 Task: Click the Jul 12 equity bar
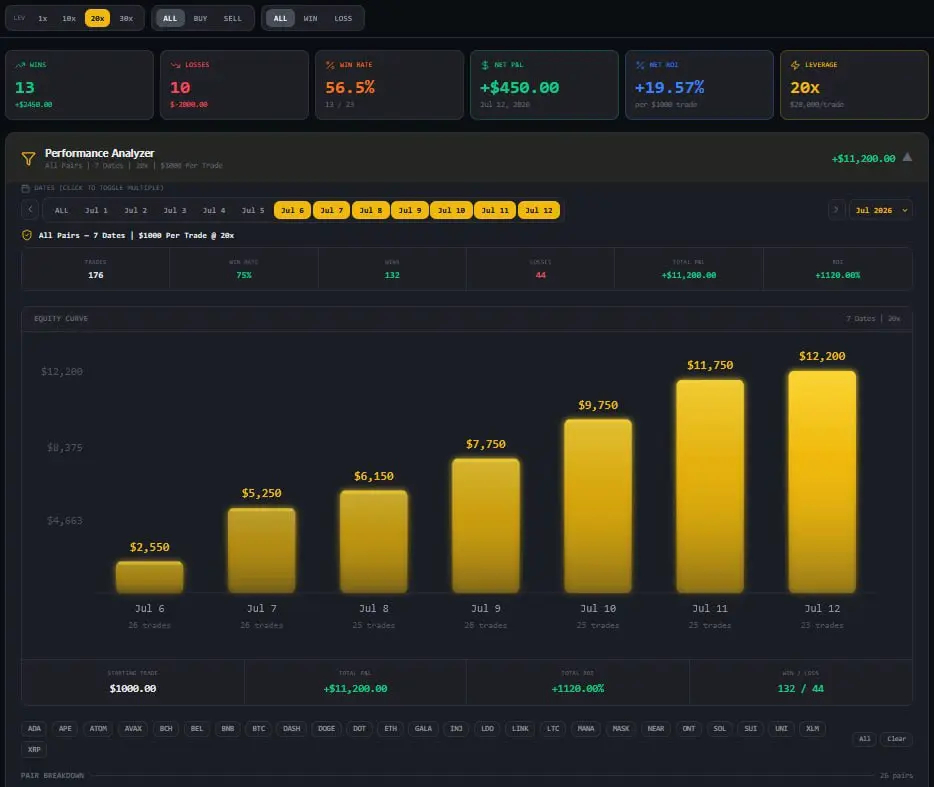[x=822, y=481]
